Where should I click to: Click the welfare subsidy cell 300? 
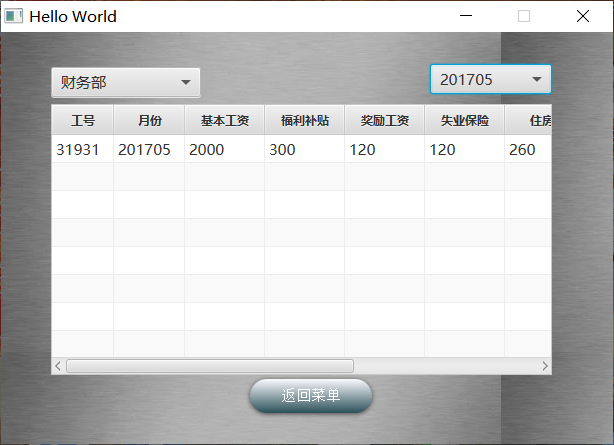[283, 150]
